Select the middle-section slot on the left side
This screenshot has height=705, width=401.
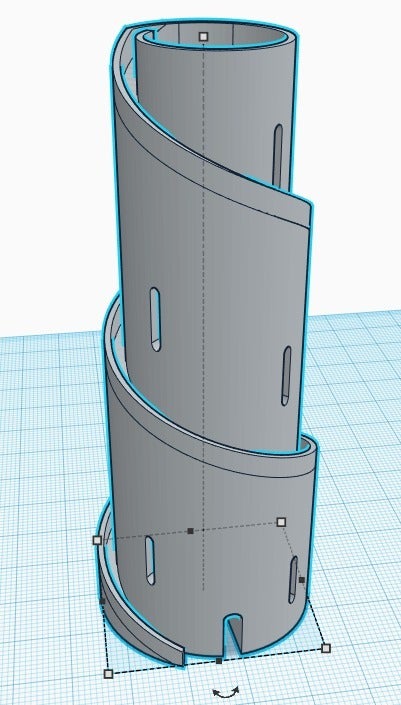pyautogui.click(x=155, y=319)
